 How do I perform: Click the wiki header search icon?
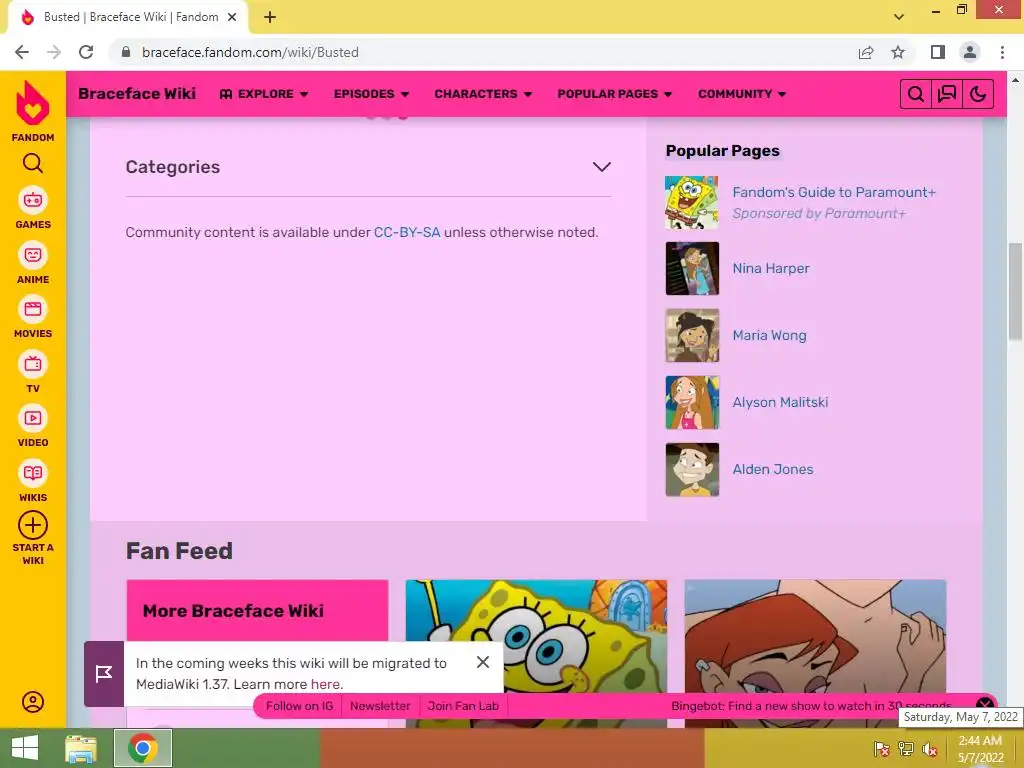point(916,94)
